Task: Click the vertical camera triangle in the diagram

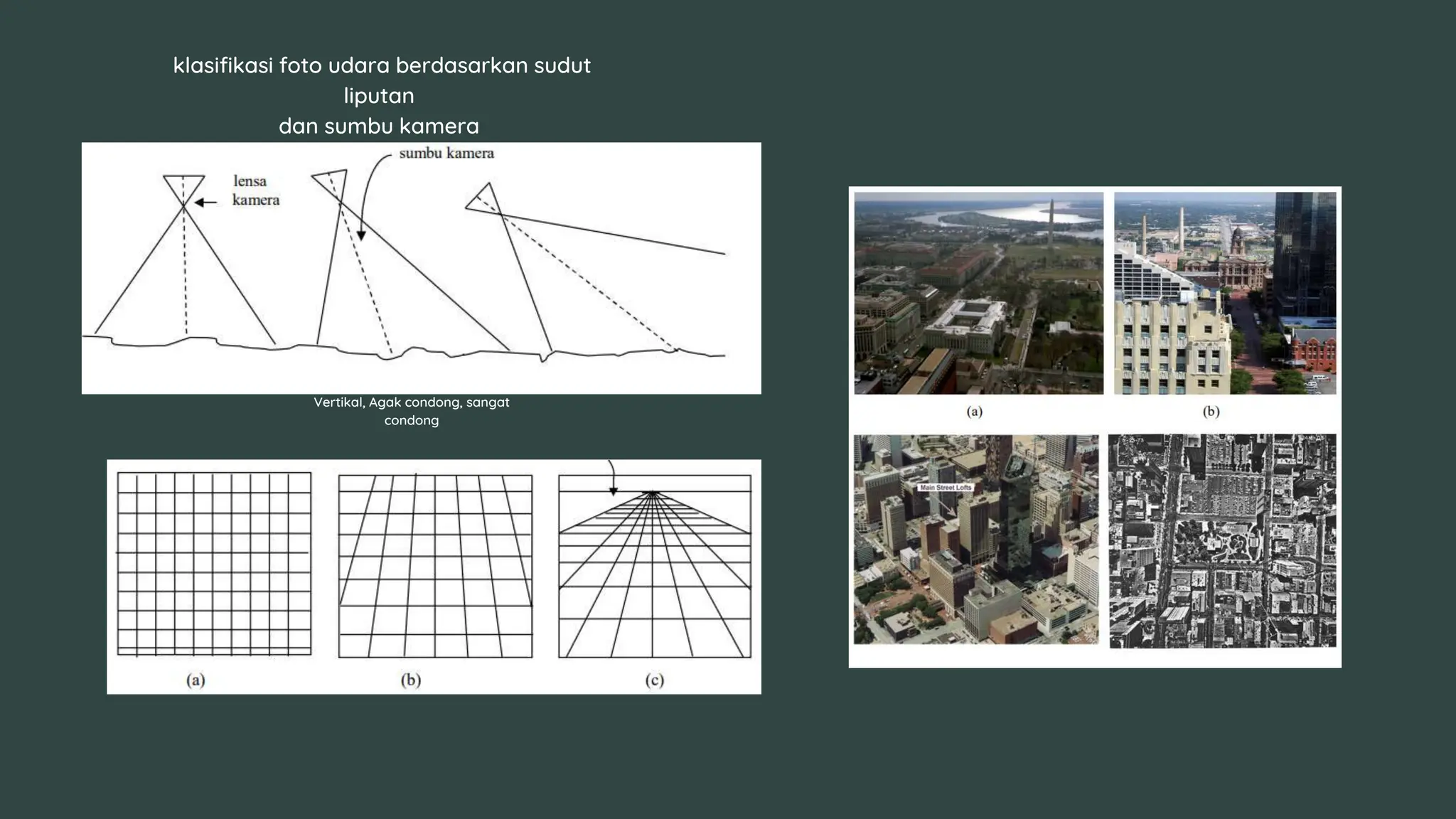Action: tap(184, 187)
